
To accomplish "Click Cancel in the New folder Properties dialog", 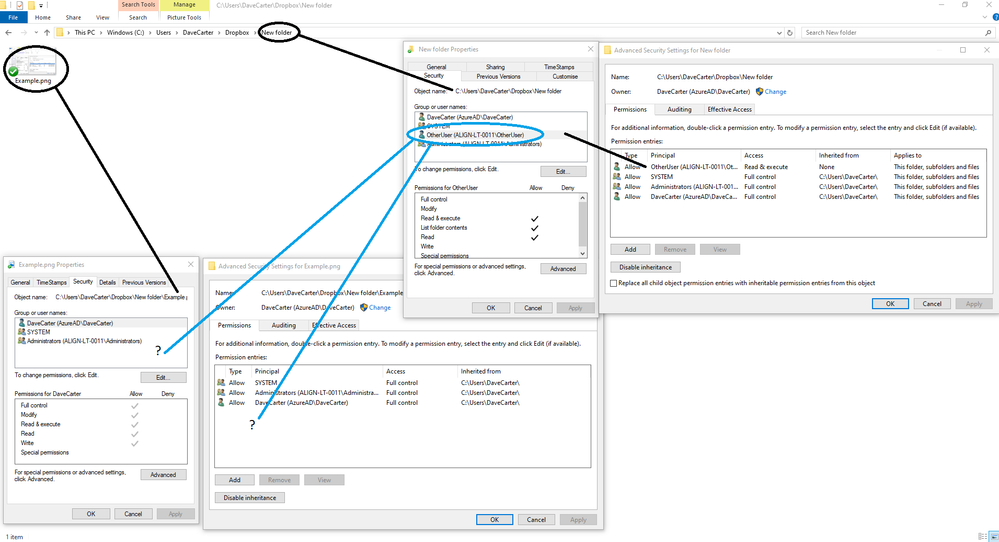I will (533, 308).
